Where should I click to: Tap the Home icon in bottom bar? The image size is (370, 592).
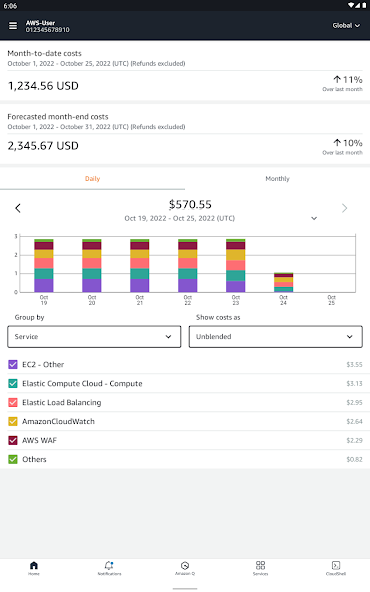(34, 565)
